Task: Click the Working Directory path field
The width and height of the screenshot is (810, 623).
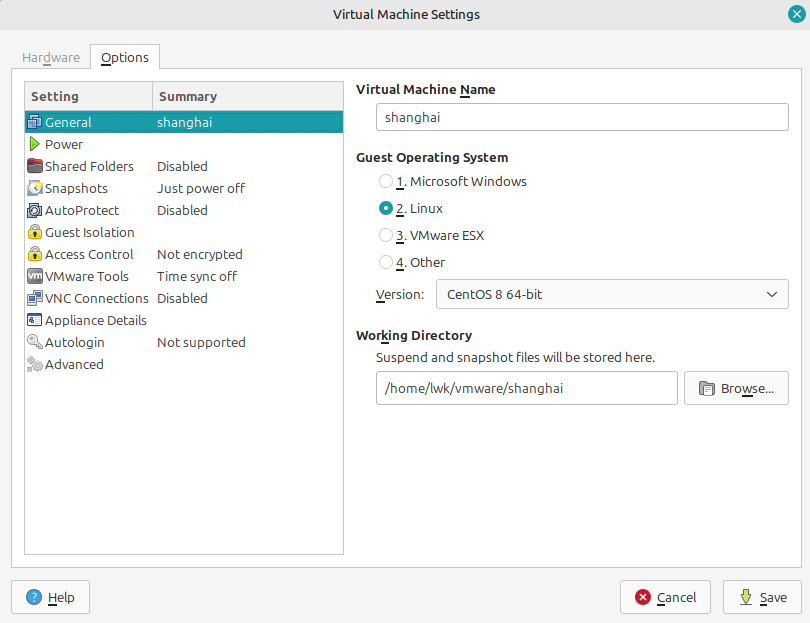Action: click(x=526, y=388)
